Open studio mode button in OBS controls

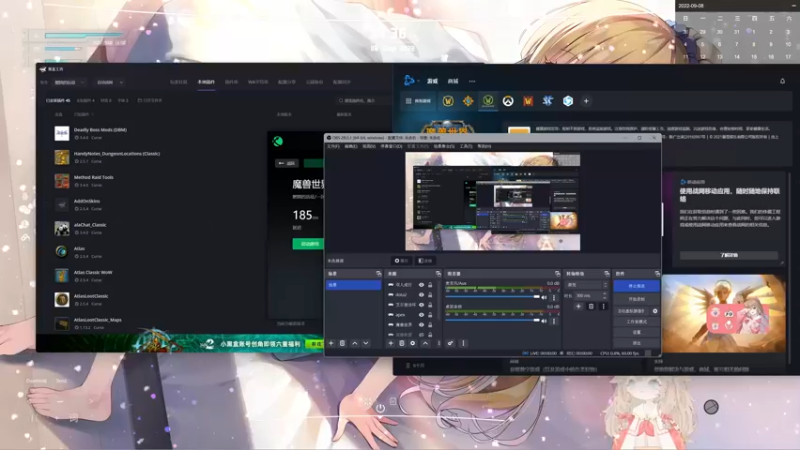click(x=636, y=322)
